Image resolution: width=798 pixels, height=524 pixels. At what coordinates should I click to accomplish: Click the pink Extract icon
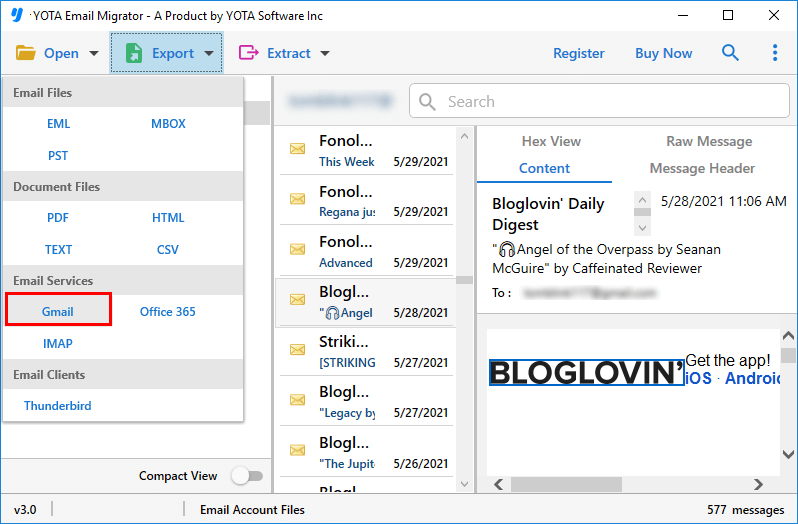[248, 52]
